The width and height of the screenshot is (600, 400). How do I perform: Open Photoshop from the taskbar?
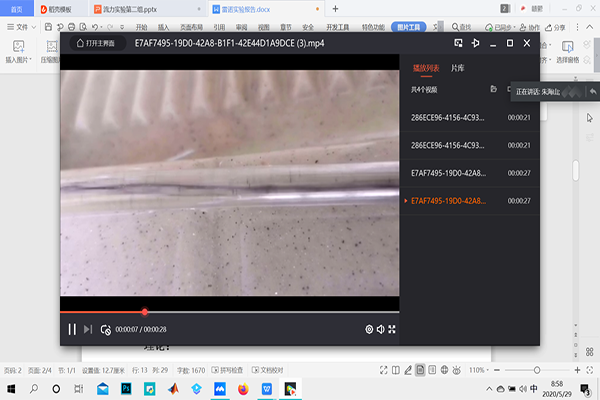128,389
